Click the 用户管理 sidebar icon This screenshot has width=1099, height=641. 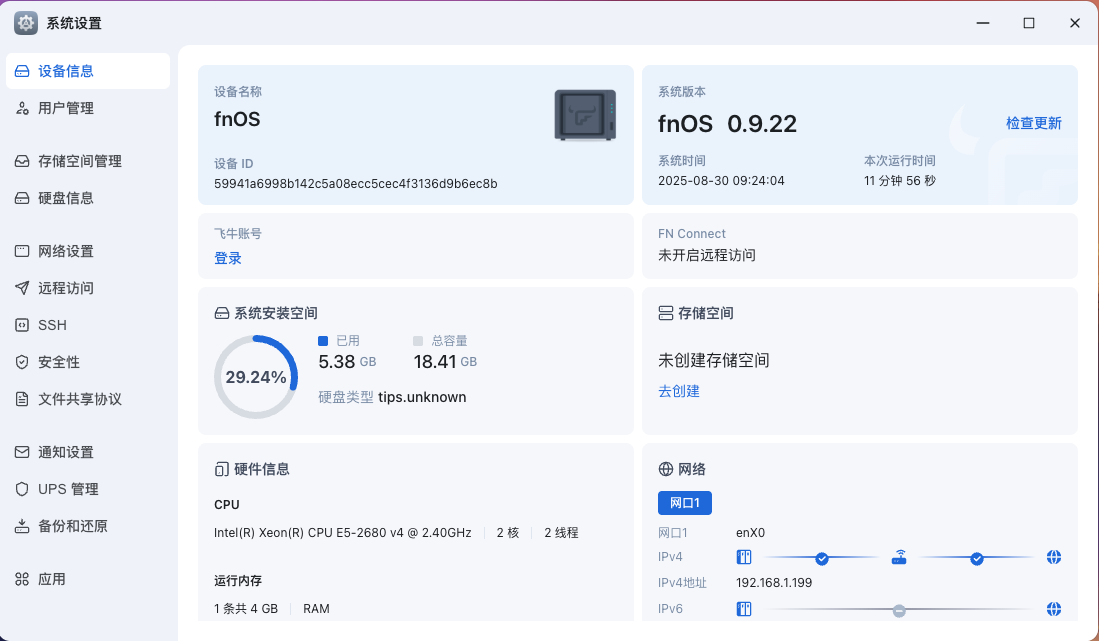pyautogui.click(x=22, y=109)
